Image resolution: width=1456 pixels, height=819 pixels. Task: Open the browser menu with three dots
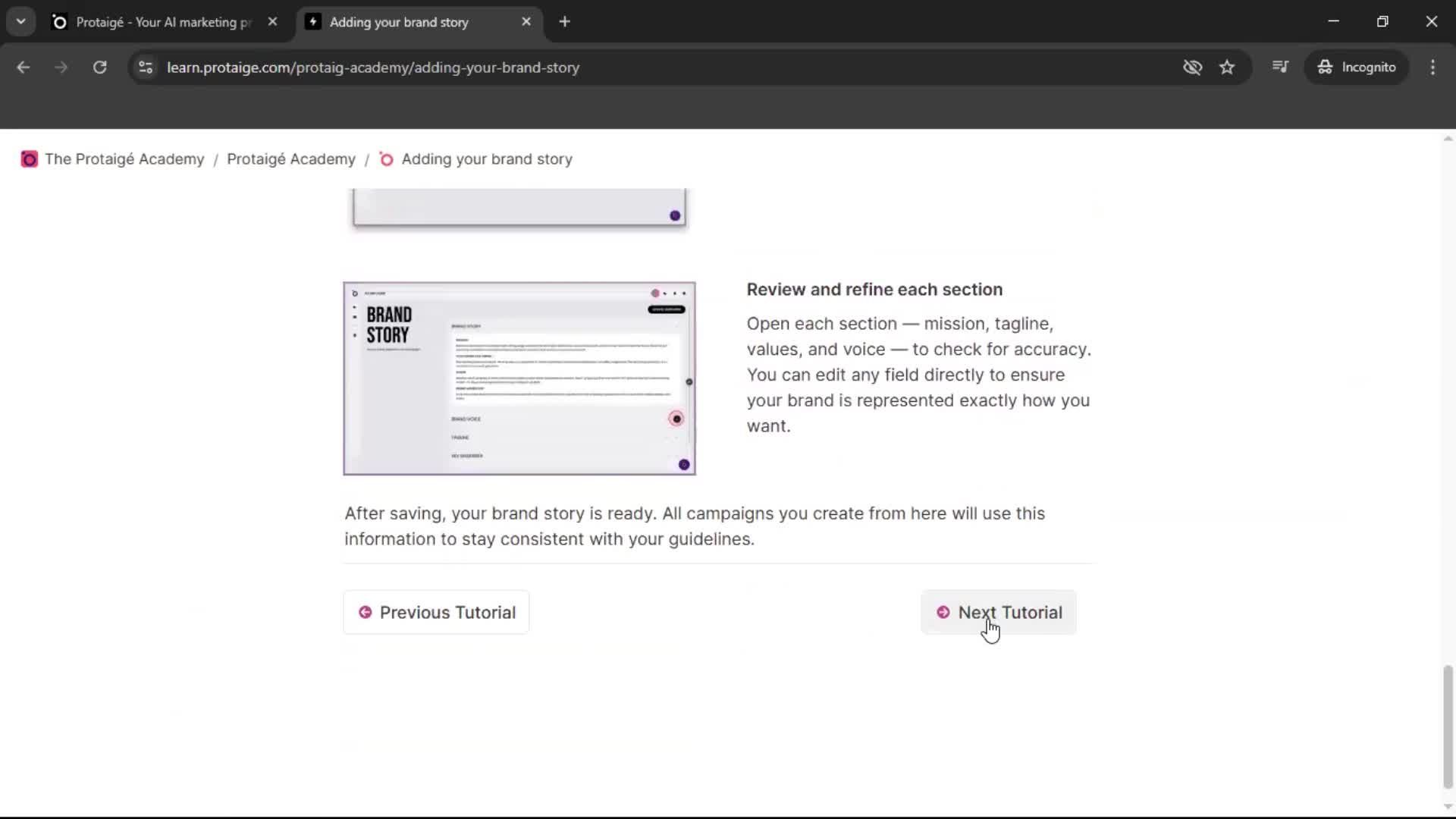(1433, 67)
